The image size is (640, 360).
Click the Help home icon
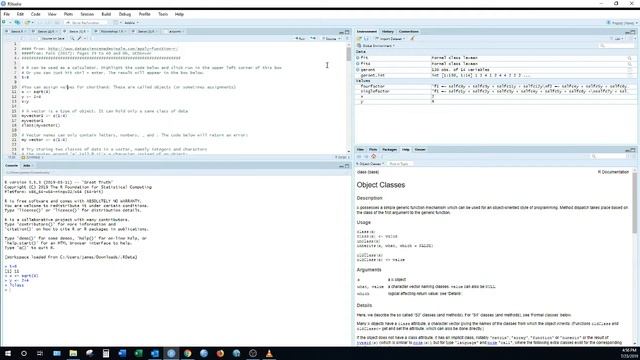pyautogui.click(x=373, y=156)
